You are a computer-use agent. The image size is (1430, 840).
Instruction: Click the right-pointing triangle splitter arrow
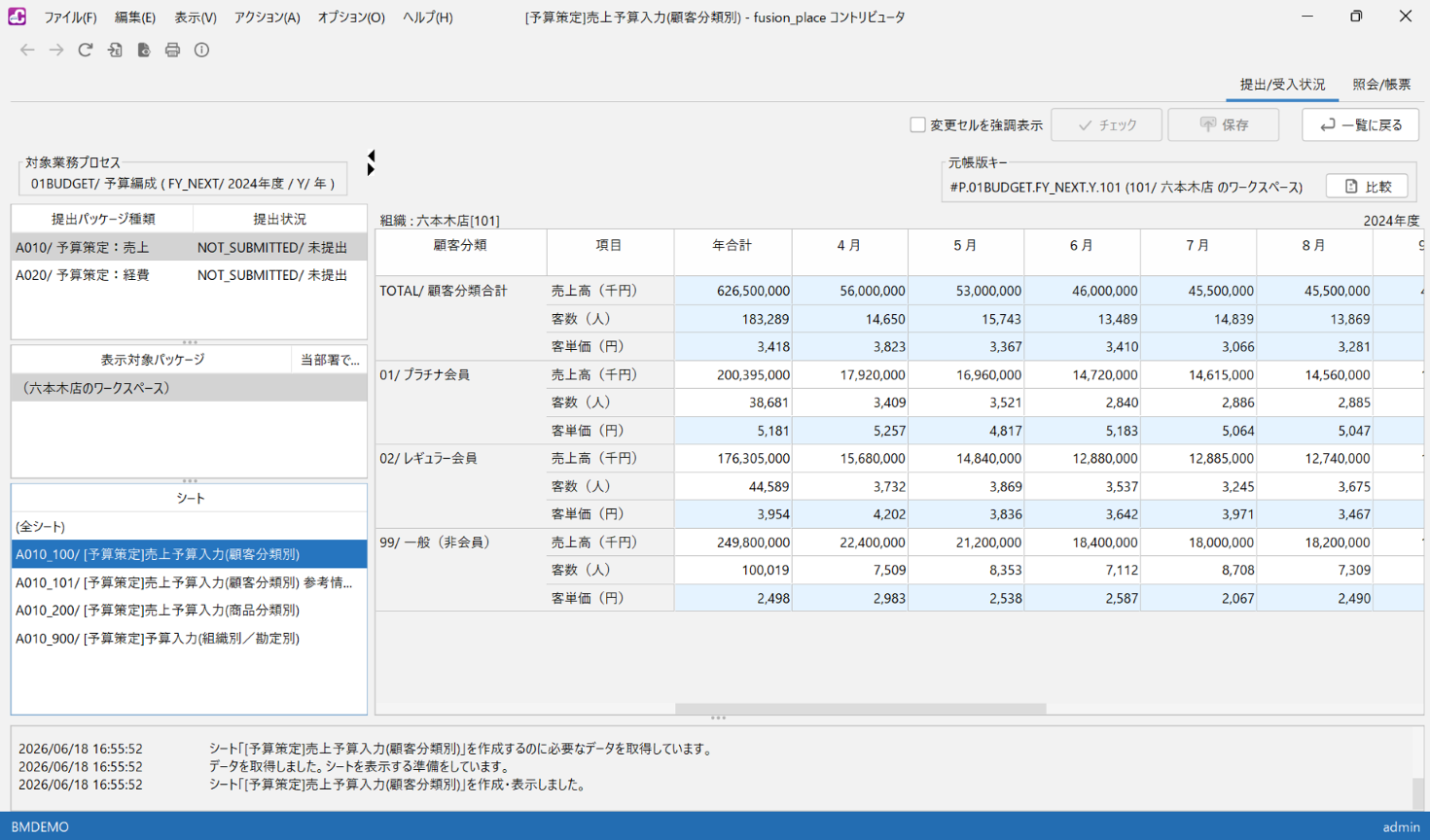(x=371, y=170)
